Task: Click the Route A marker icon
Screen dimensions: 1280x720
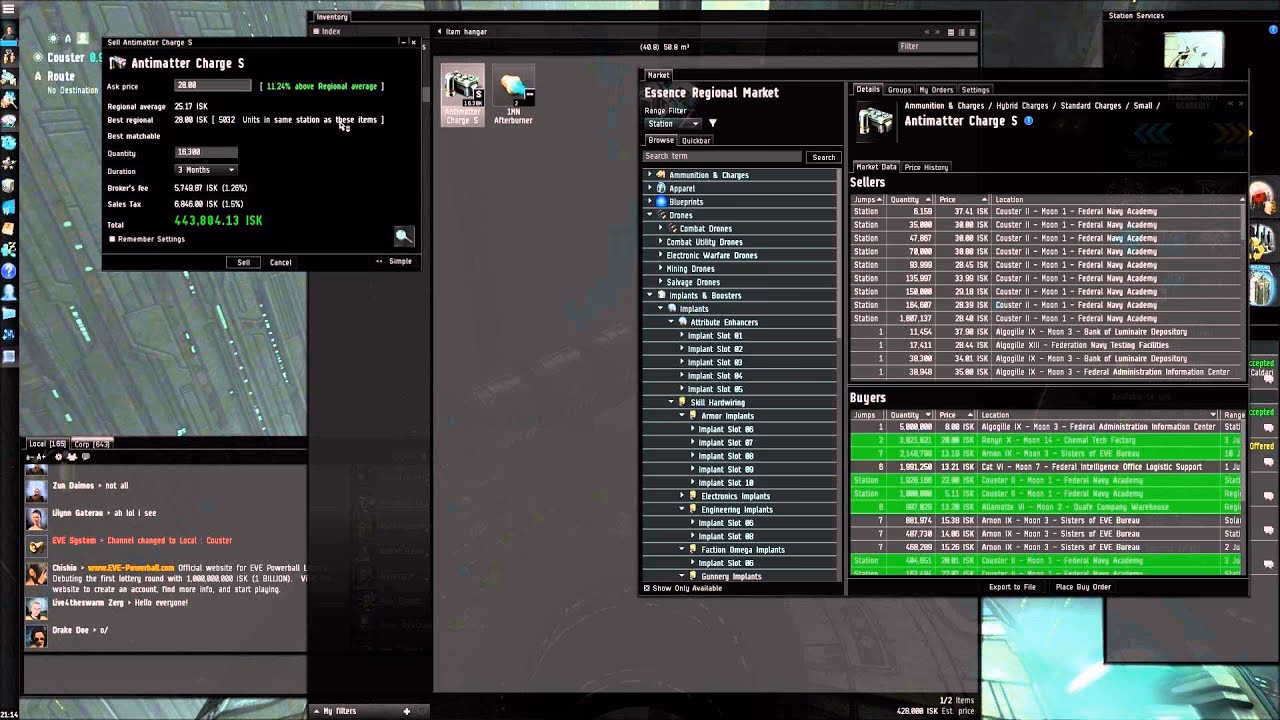Action: [x=38, y=76]
